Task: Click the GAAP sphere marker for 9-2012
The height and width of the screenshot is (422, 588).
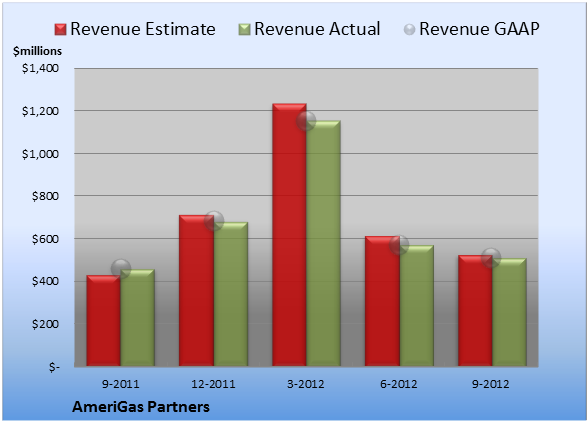Action: [491, 258]
